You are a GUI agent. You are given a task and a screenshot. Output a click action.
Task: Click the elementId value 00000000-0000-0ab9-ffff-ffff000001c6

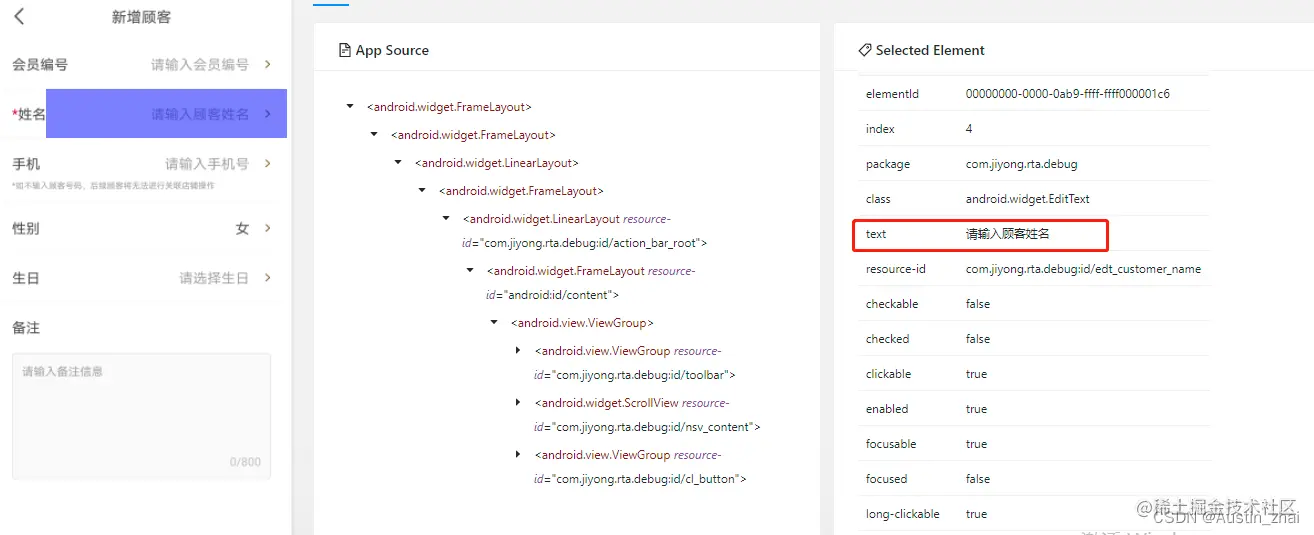click(1068, 94)
